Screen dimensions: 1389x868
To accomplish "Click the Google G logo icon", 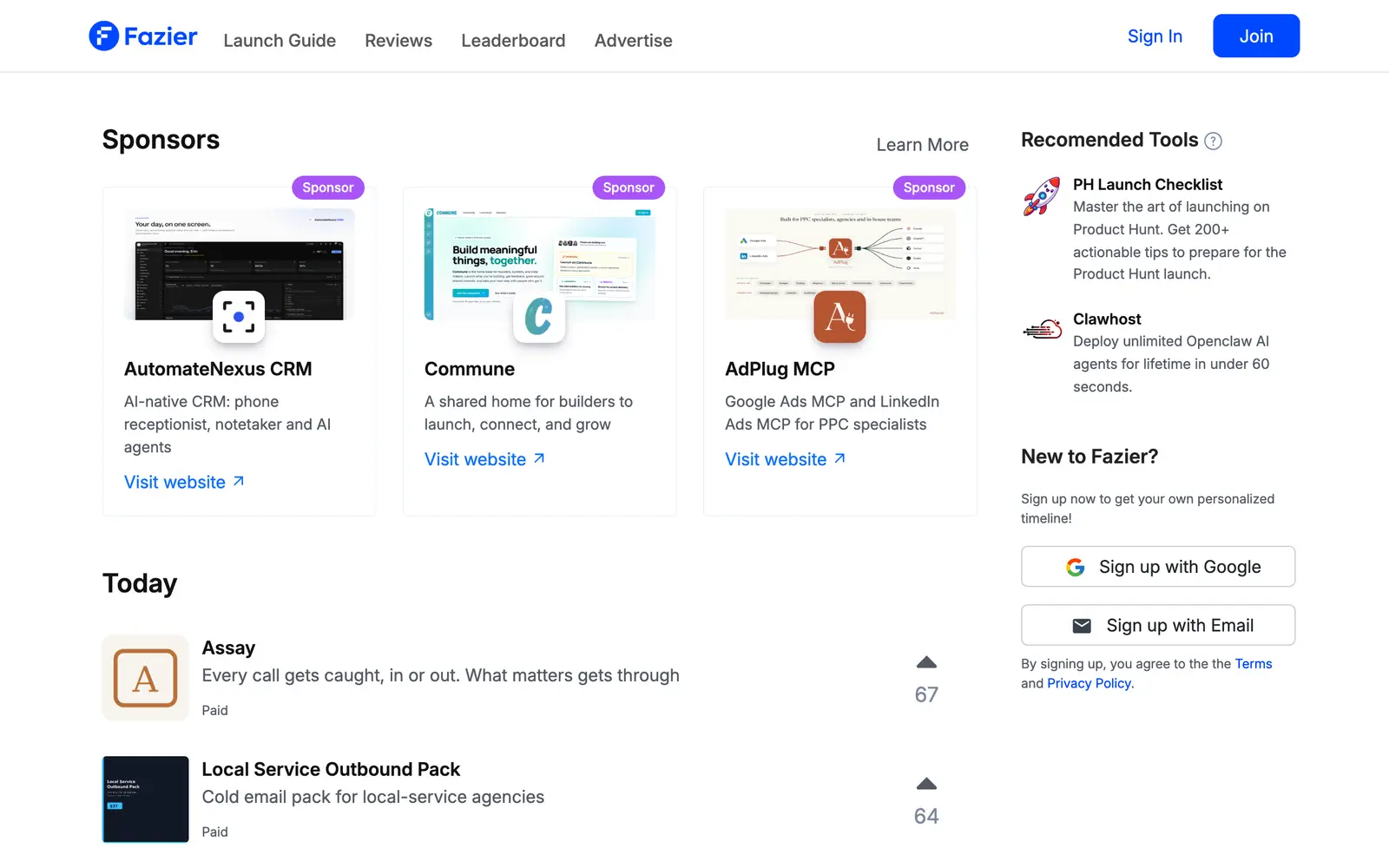I will click(x=1076, y=567).
